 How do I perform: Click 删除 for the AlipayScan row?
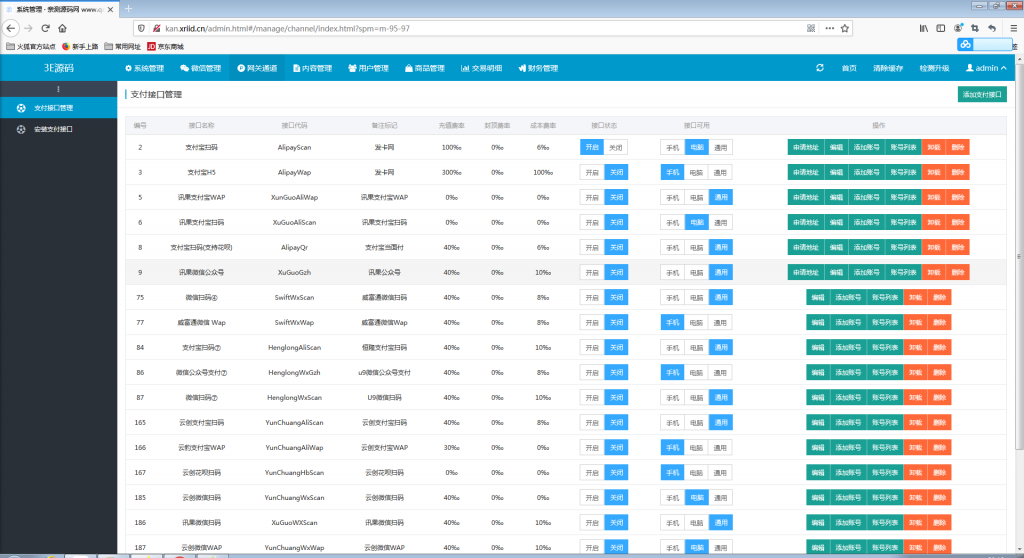click(x=958, y=147)
